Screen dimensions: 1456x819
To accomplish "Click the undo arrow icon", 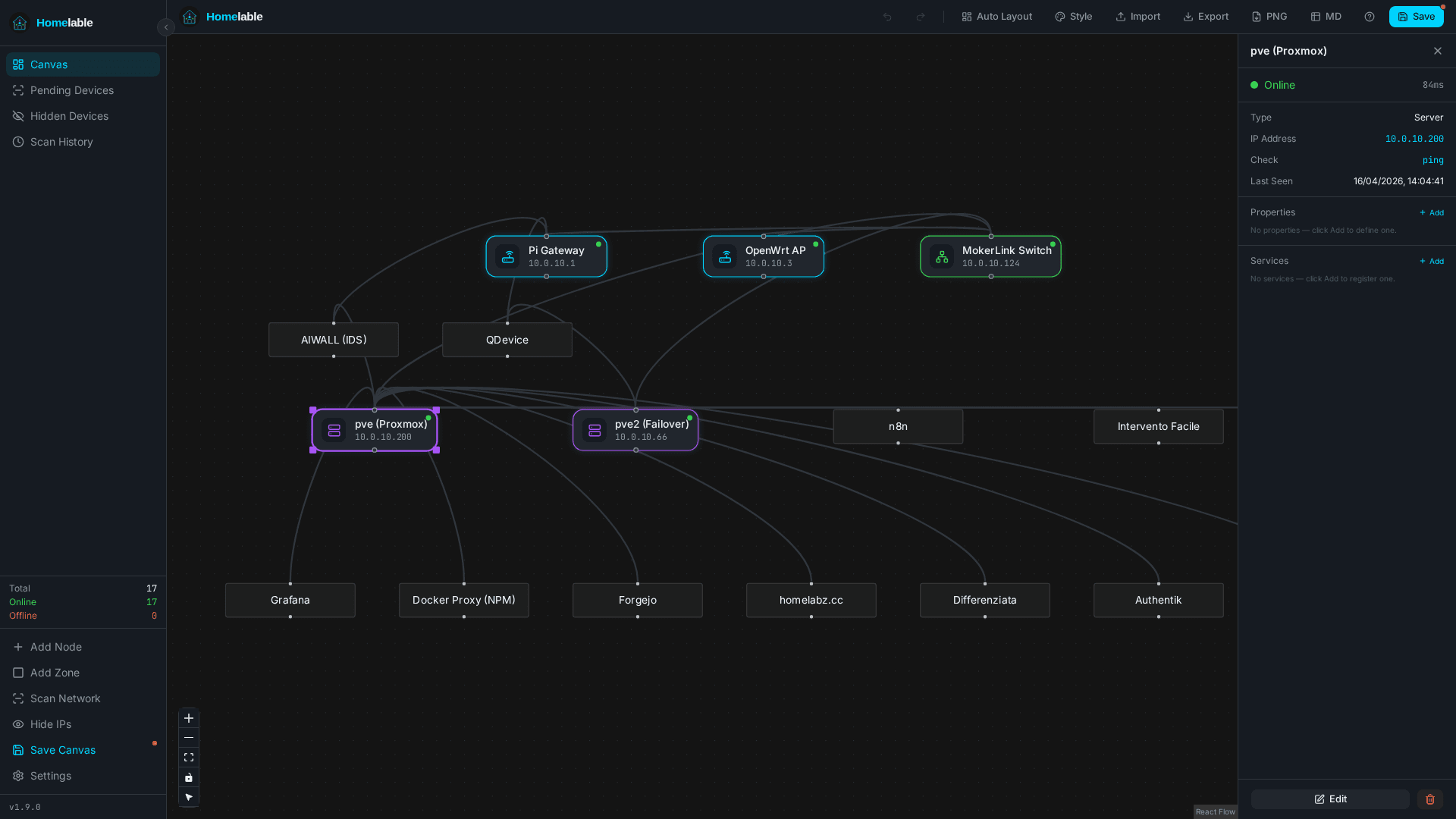I will pos(886,16).
